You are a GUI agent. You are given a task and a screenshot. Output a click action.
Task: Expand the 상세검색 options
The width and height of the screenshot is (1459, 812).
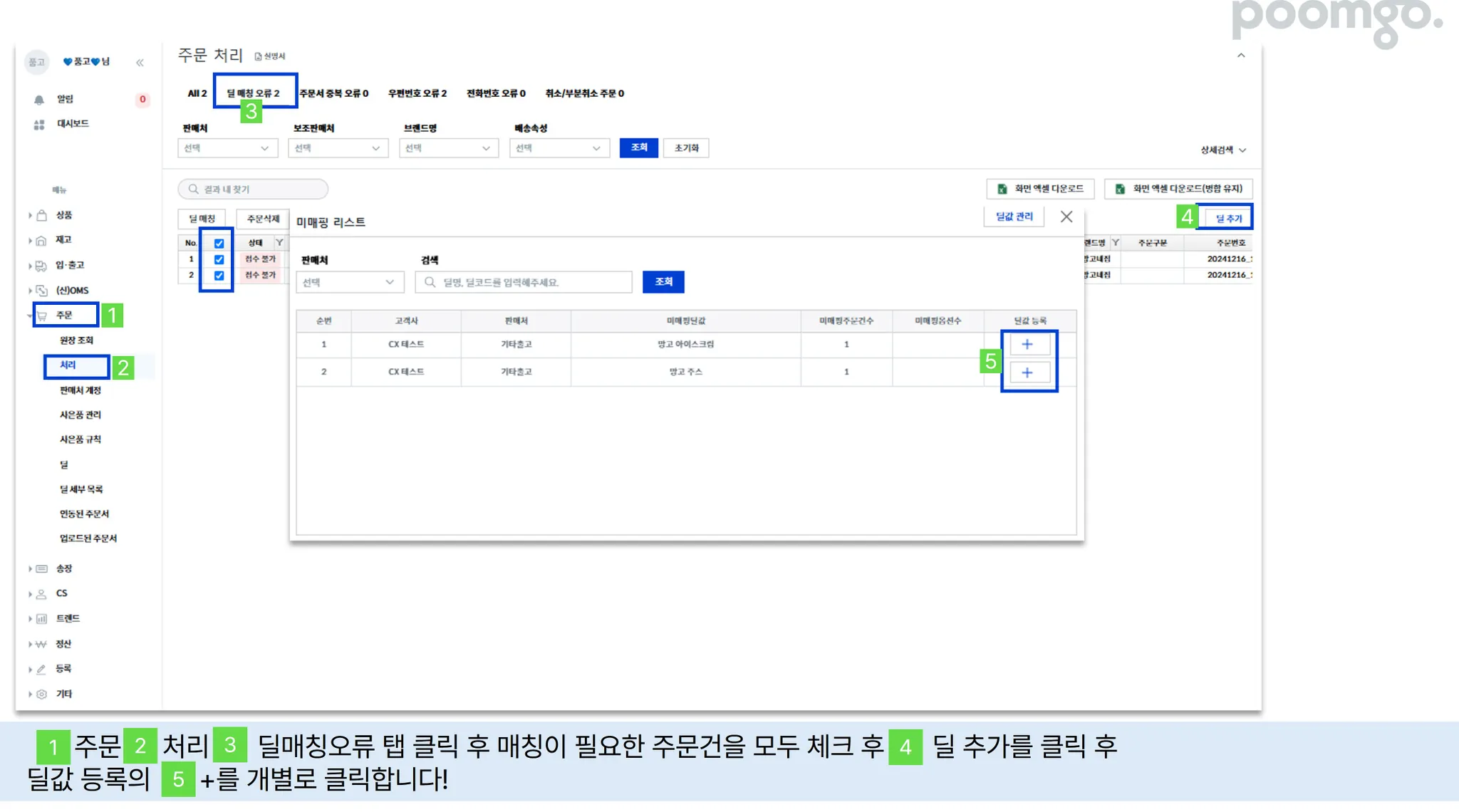(x=1223, y=150)
